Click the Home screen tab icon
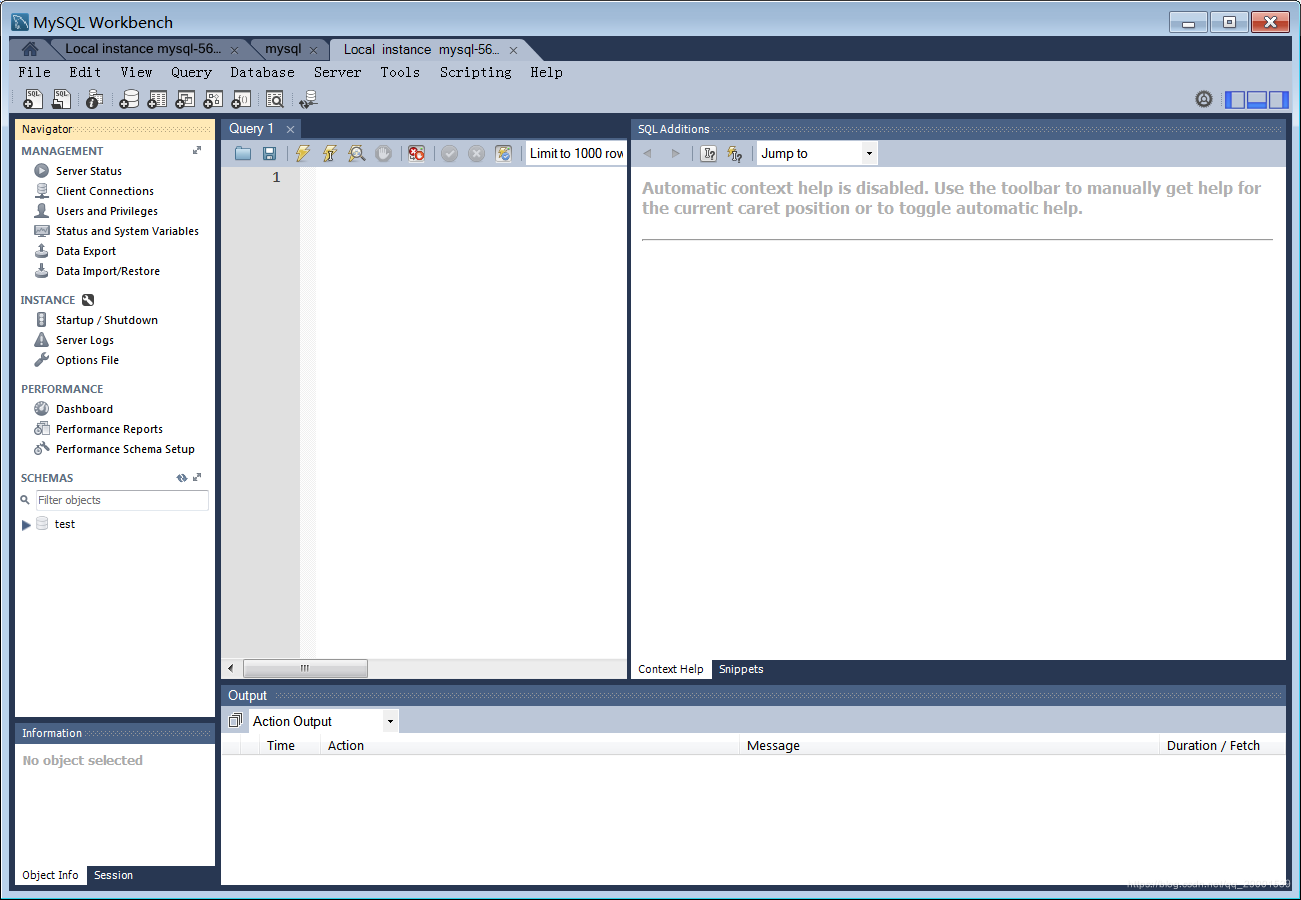The image size is (1301, 900). point(30,49)
